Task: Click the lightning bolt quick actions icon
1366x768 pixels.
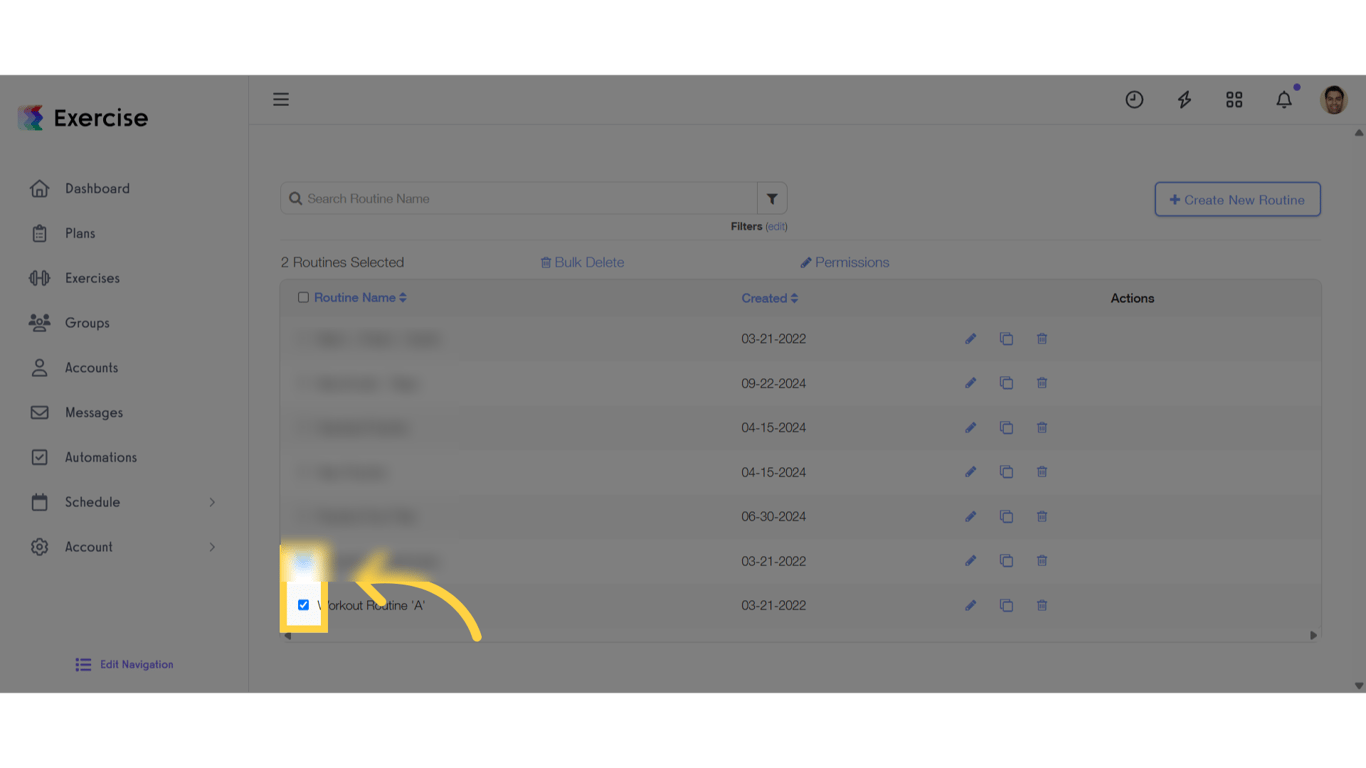Action: click(x=1184, y=99)
